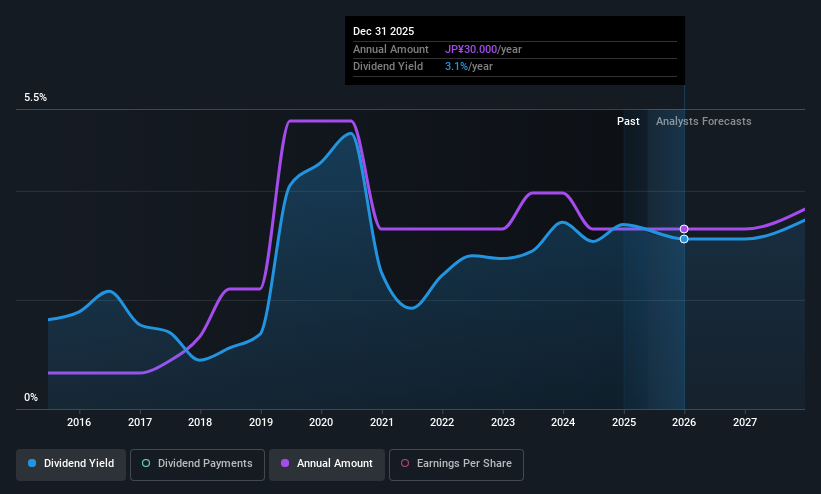The height and width of the screenshot is (494, 821).
Task: Click the Dec 31 2025 tooltip header
Action: (383, 31)
